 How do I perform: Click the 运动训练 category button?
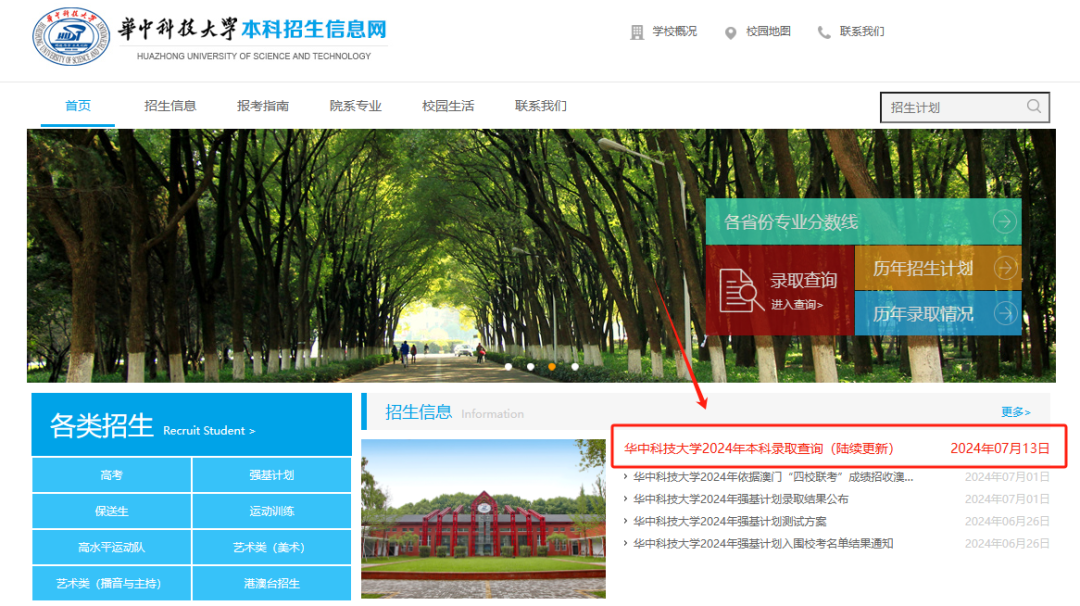(272, 512)
